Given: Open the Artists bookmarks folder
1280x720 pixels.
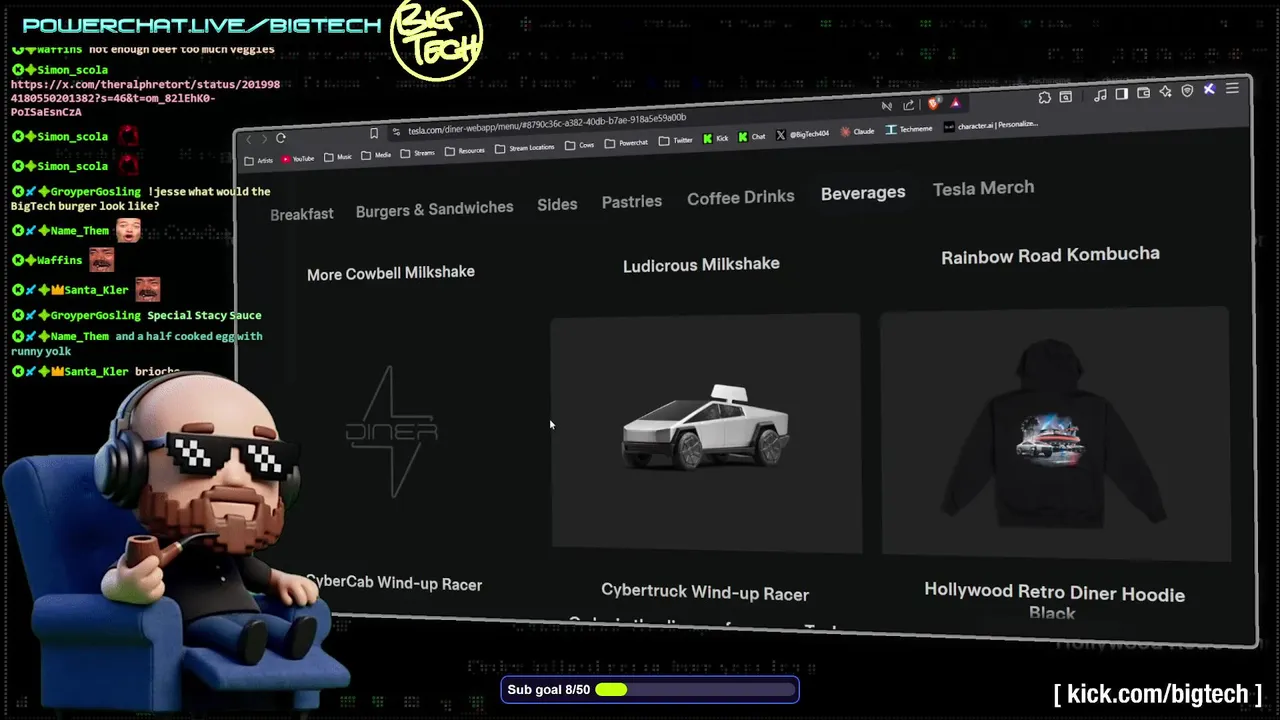Looking at the screenshot, I should point(259,160).
